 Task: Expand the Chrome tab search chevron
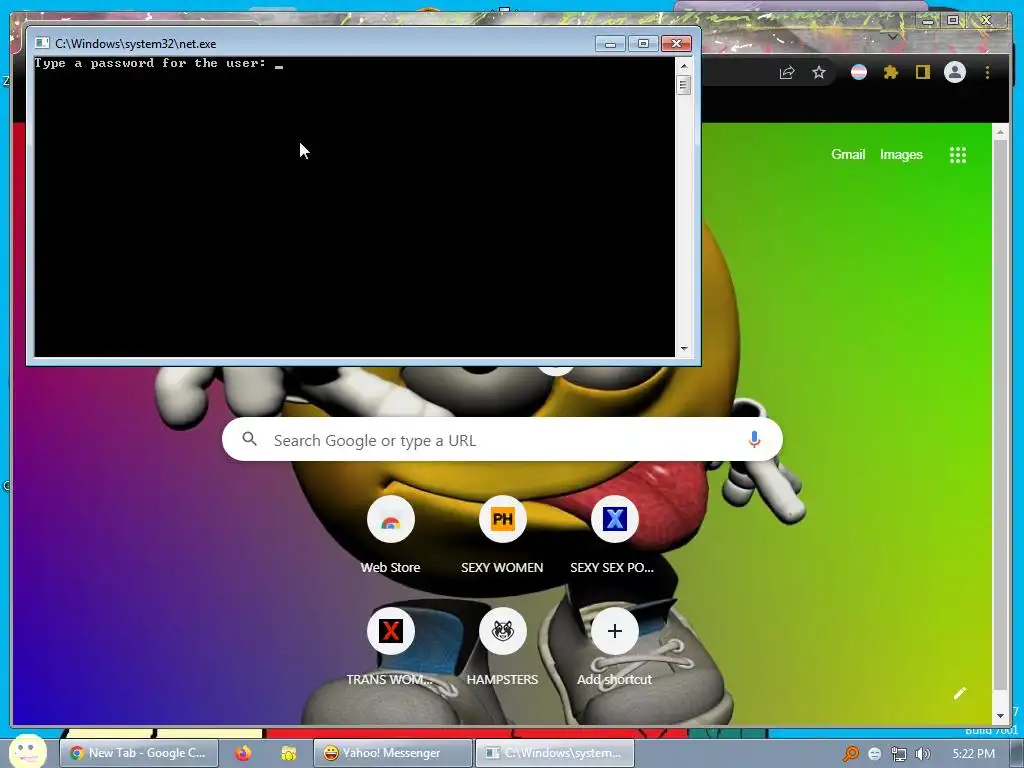click(x=892, y=37)
